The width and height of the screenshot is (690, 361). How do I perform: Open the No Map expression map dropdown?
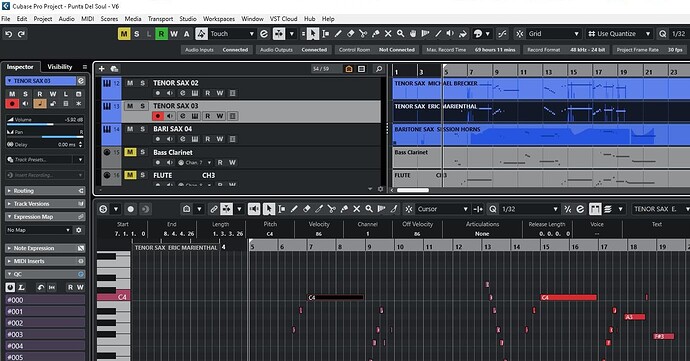(x=38, y=230)
